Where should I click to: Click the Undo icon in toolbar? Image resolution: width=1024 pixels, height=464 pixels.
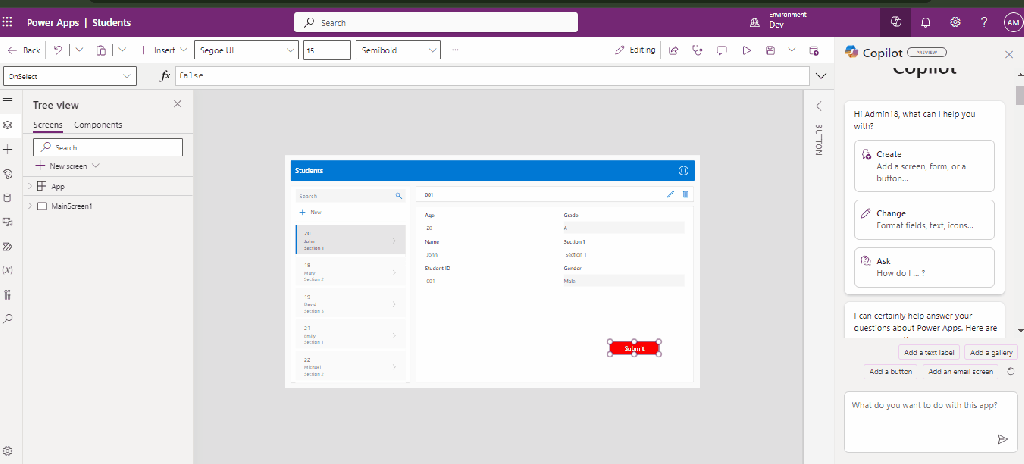[59, 50]
